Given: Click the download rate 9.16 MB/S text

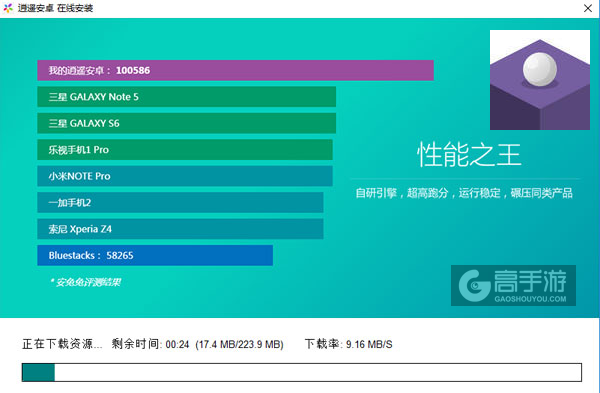Looking at the screenshot, I should coord(369,344).
